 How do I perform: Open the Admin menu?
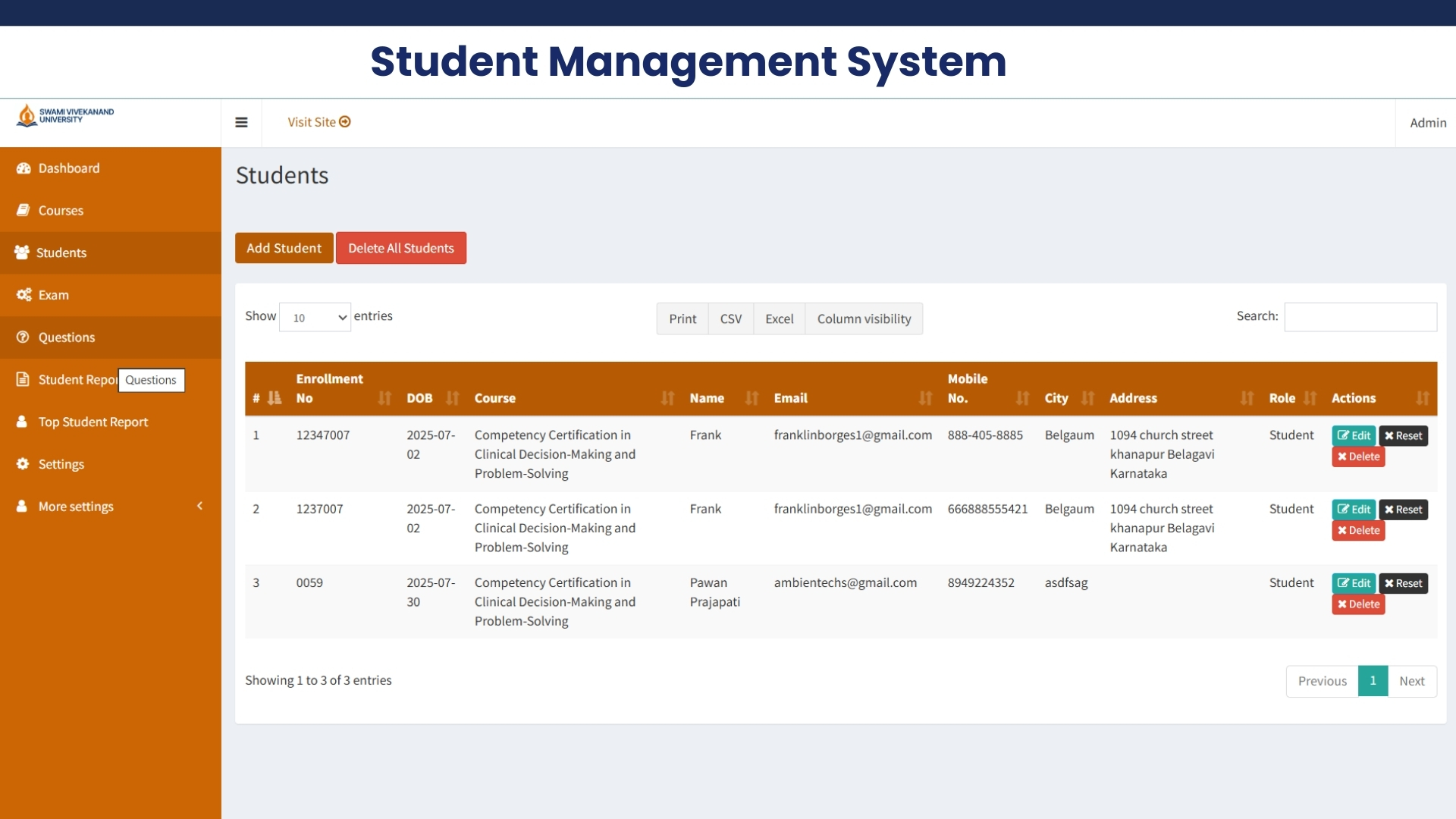click(x=1427, y=122)
